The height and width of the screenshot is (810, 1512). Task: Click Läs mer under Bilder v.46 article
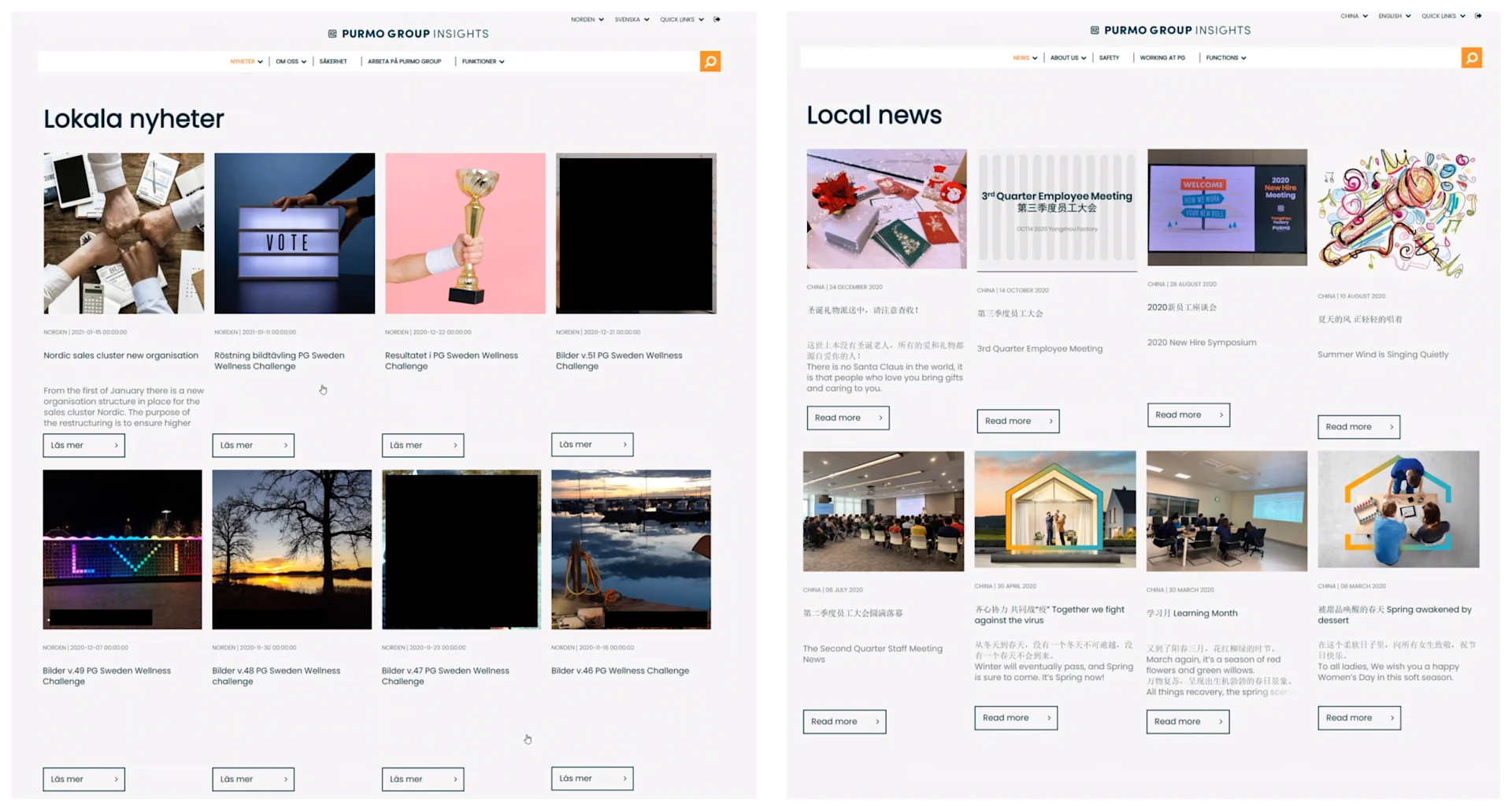tap(592, 778)
